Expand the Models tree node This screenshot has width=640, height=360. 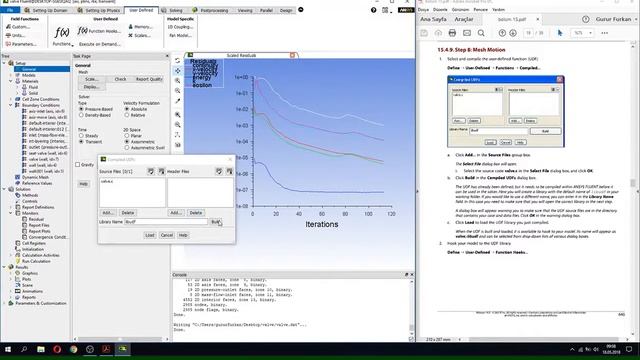[11, 75]
